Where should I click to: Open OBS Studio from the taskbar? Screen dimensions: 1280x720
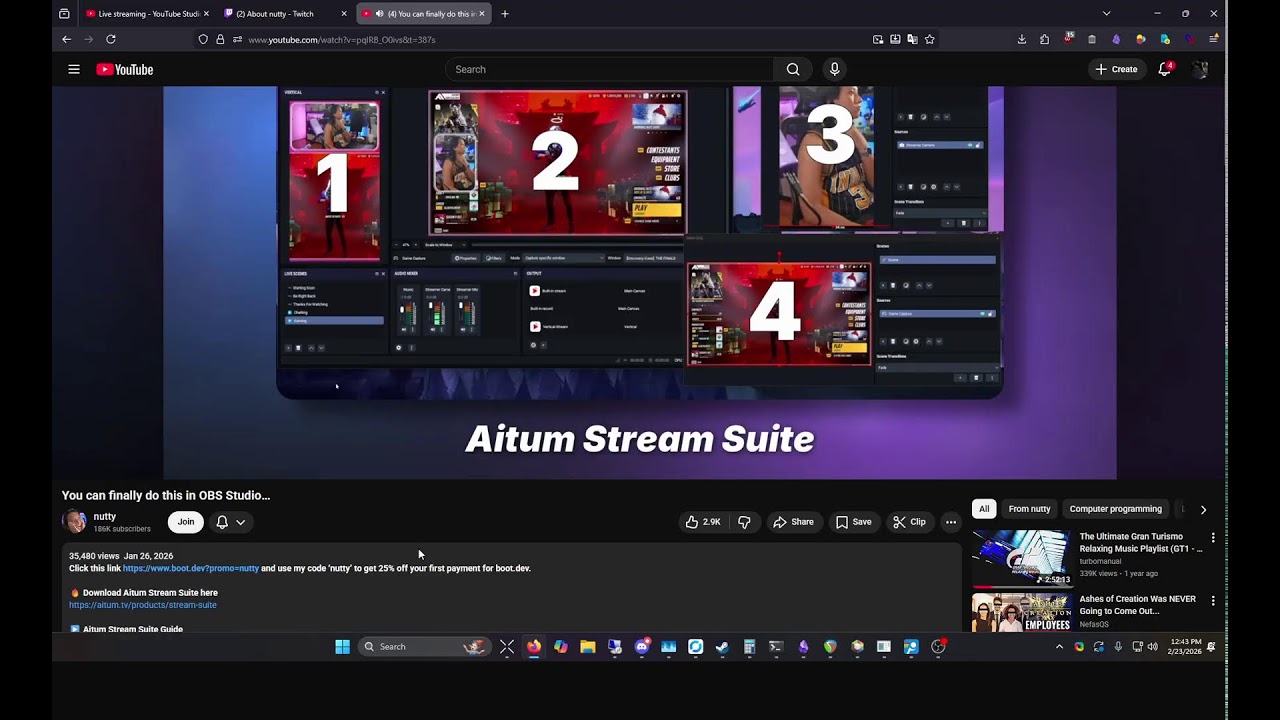(938, 647)
